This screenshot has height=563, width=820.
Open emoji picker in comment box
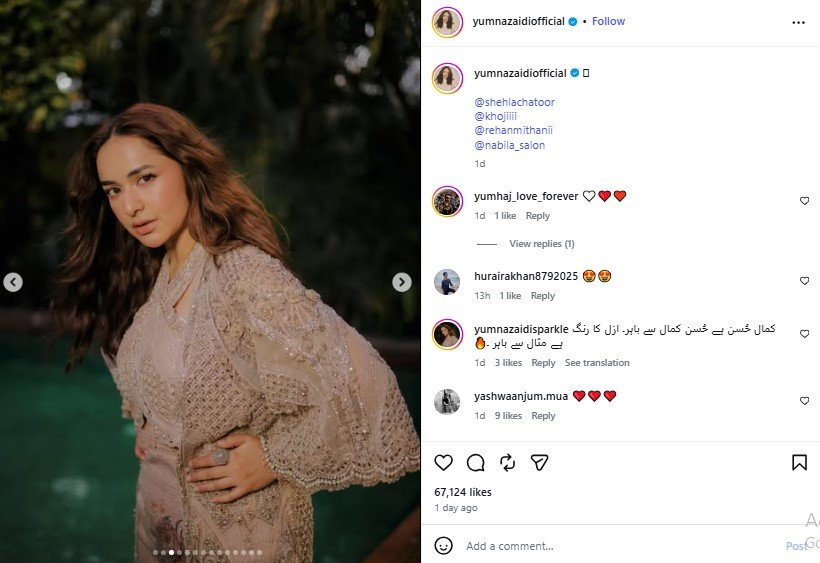tap(444, 546)
